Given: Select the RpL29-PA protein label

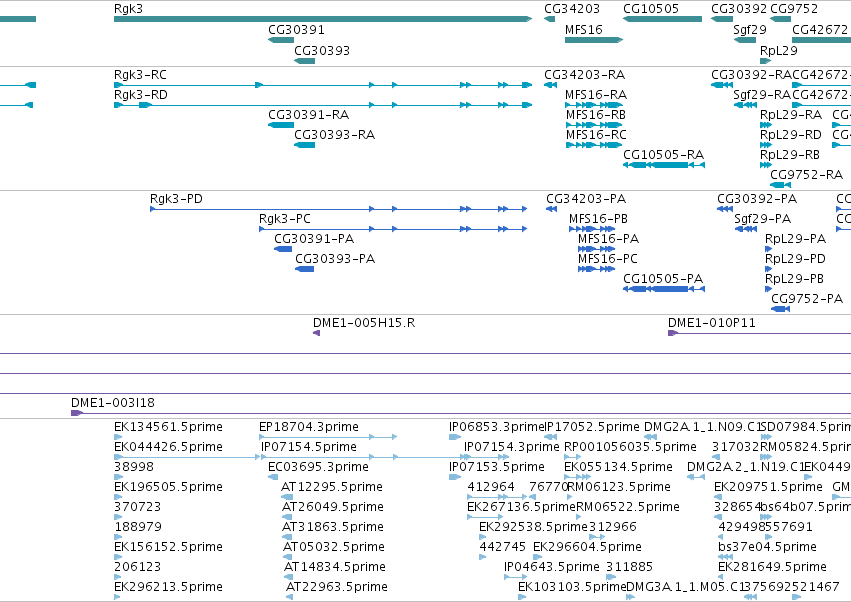Looking at the screenshot, I should point(796,239).
